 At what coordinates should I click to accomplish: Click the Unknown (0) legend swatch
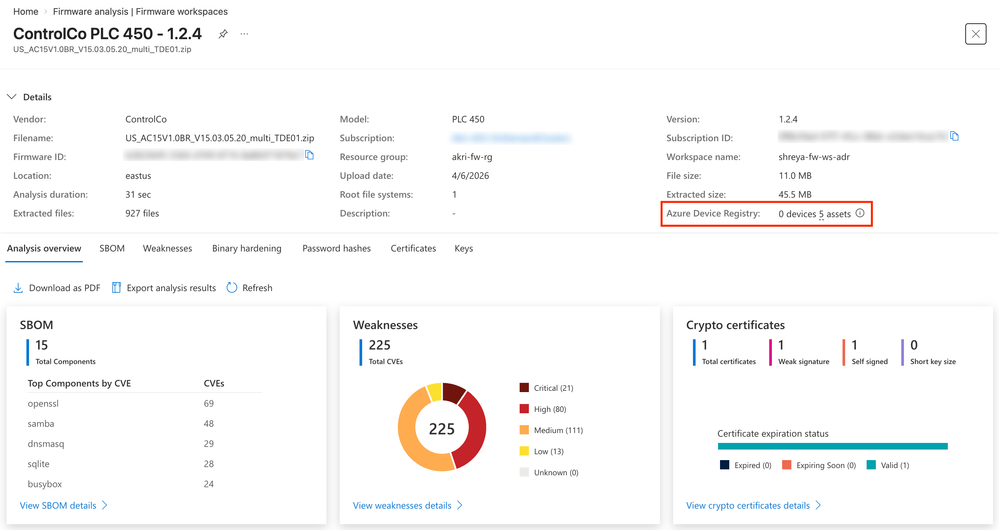(524, 472)
